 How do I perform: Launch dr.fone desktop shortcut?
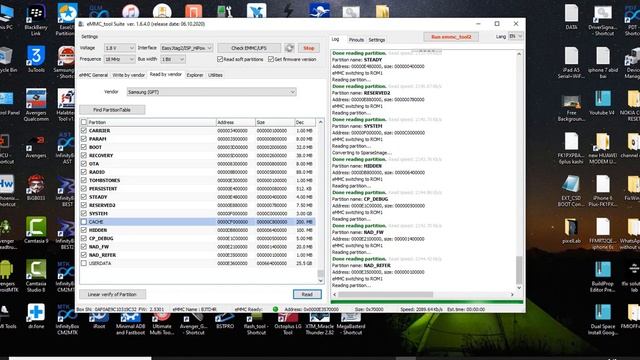coord(36,316)
